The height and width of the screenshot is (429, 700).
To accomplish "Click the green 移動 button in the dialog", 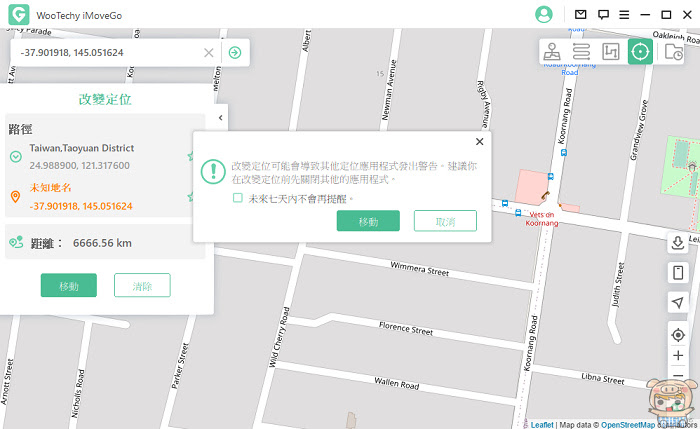I will point(368,221).
